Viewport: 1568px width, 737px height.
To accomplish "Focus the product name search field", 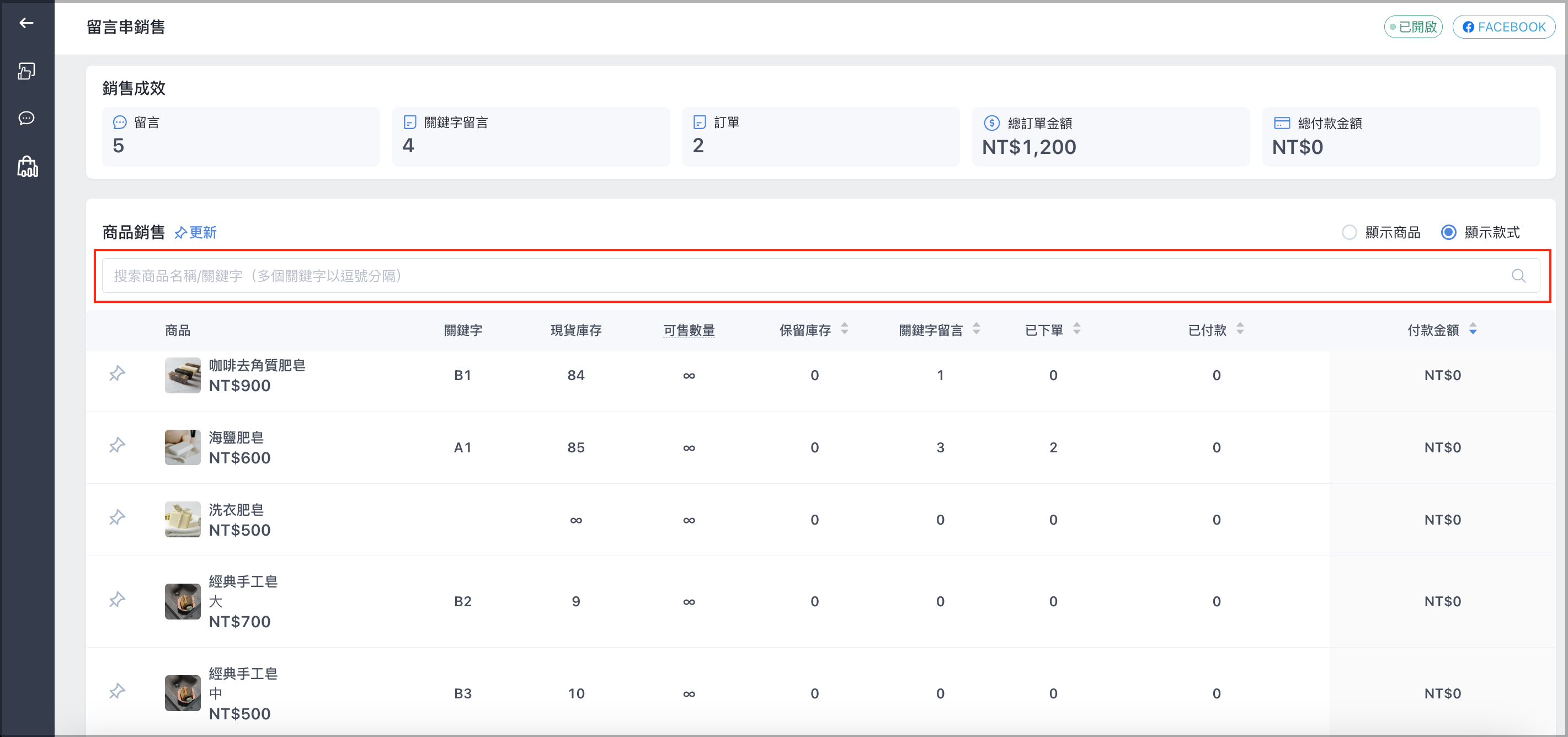I will click(x=821, y=276).
